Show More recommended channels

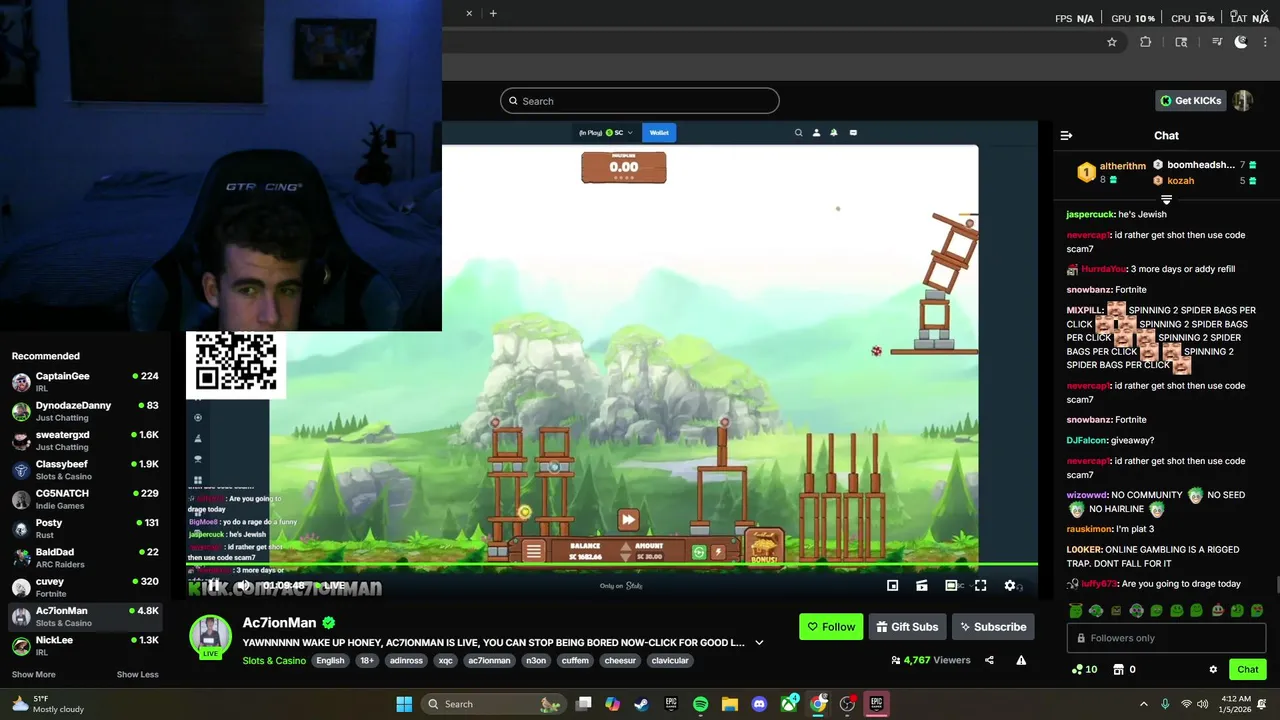point(34,674)
